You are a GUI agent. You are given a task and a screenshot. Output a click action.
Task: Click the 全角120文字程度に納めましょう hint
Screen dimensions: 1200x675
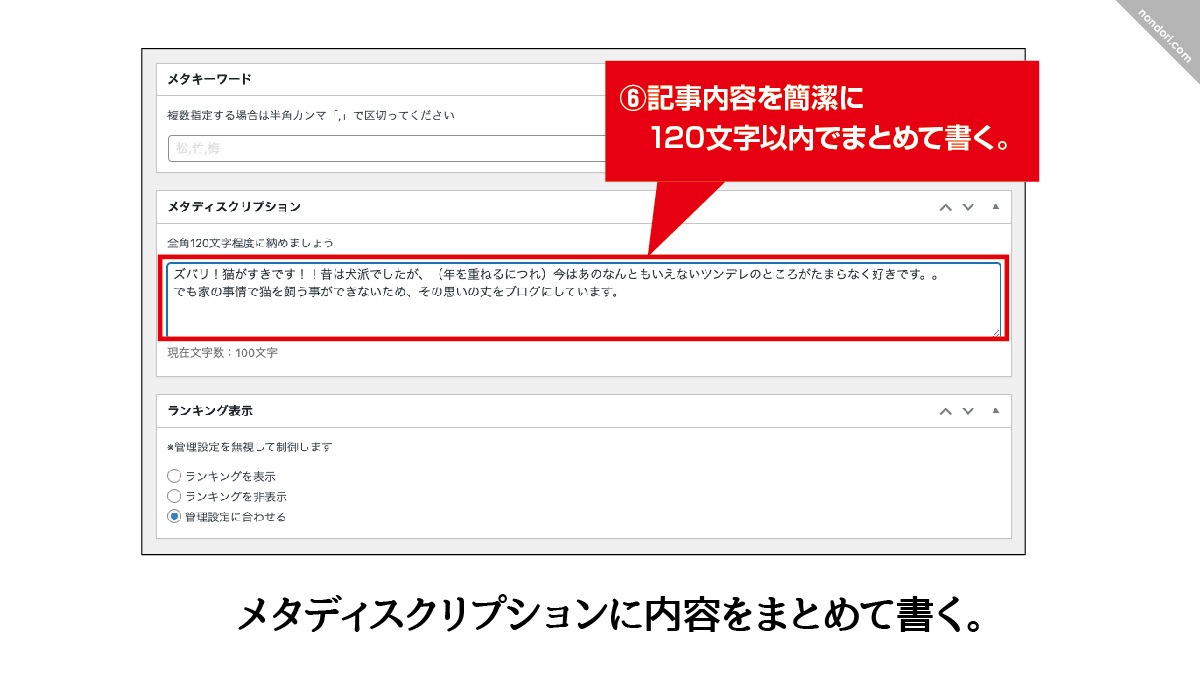click(250, 243)
